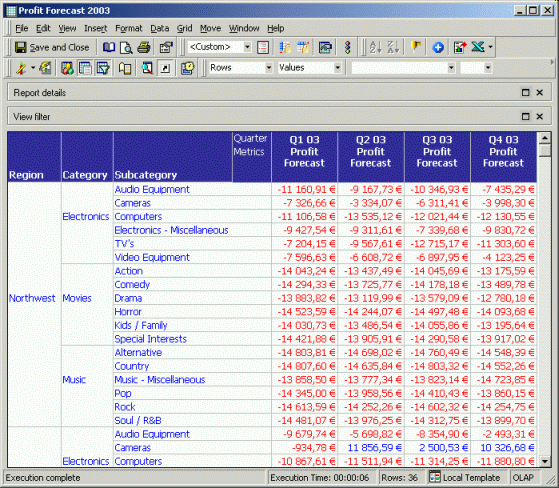
Task: Click the yellow flag icon
Action: [416, 47]
